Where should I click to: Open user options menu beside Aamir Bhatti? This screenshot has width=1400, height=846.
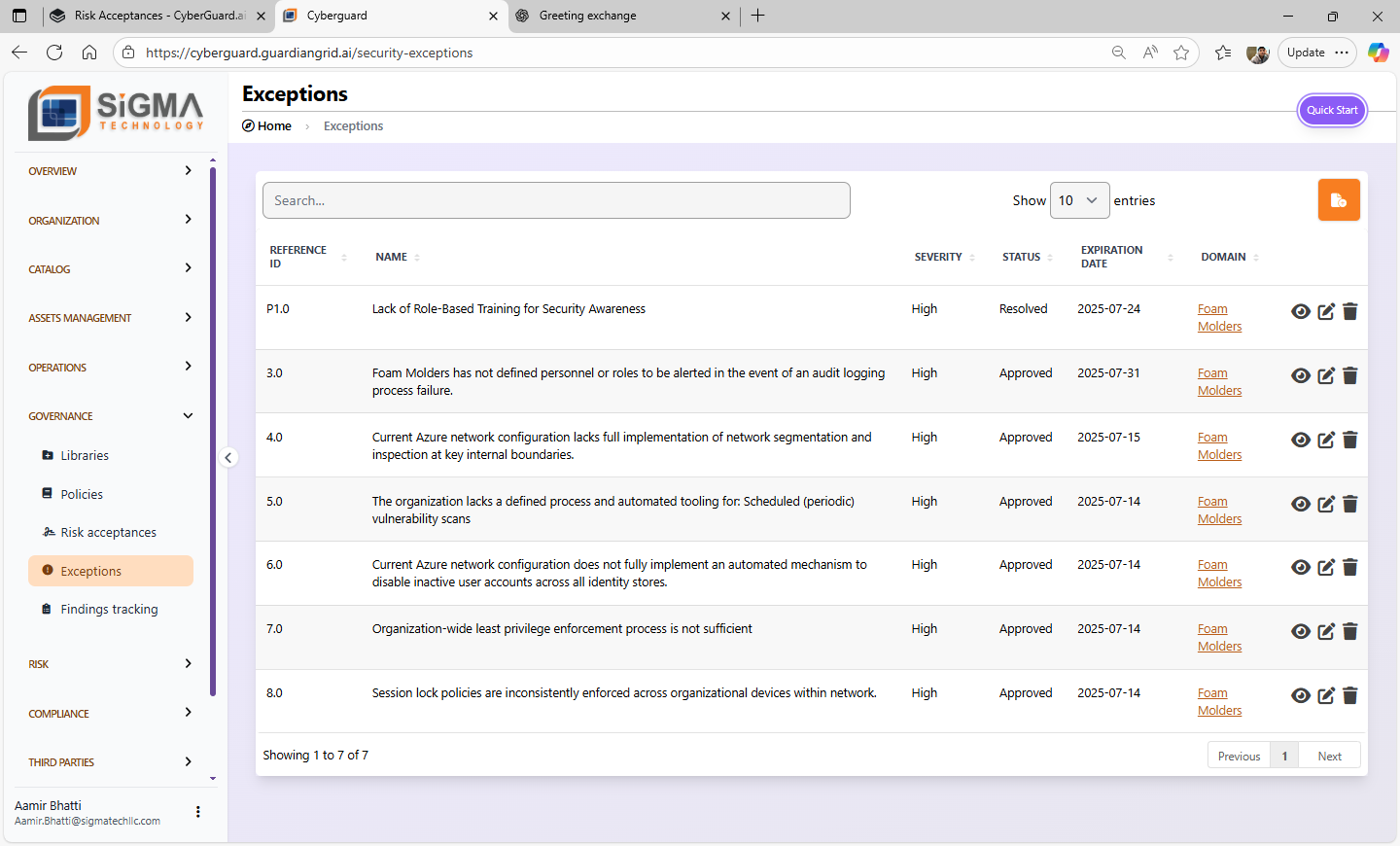[198, 812]
